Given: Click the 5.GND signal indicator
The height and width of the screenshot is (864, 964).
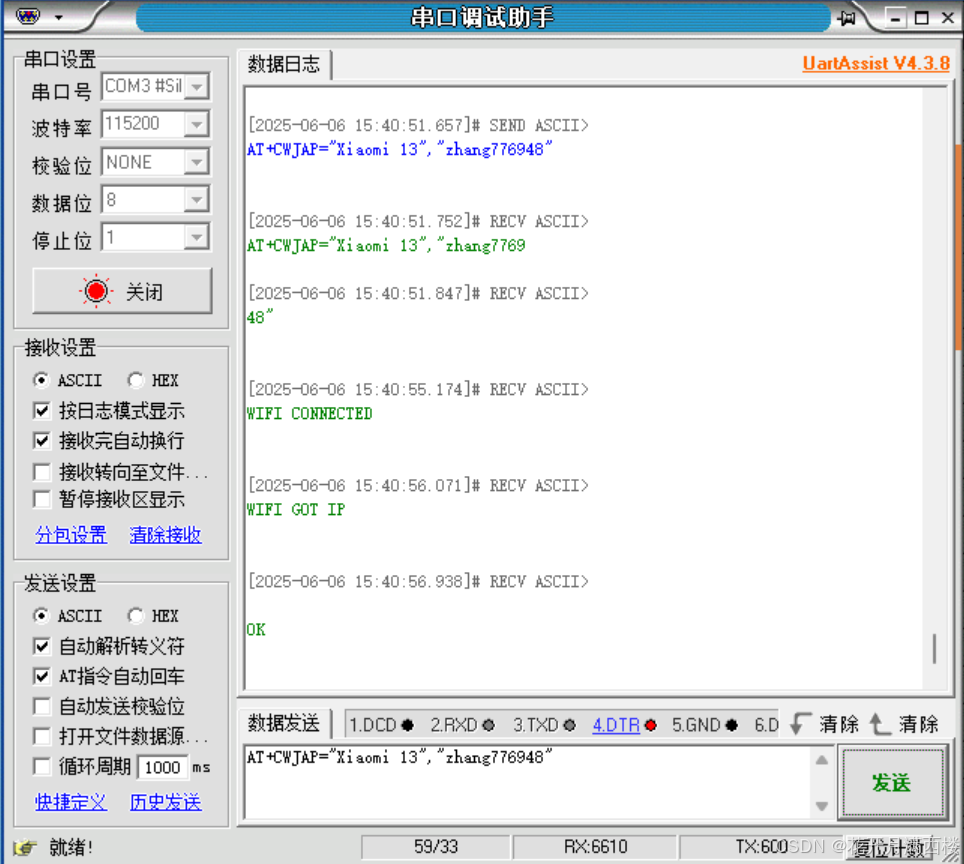Looking at the screenshot, I should [705, 726].
